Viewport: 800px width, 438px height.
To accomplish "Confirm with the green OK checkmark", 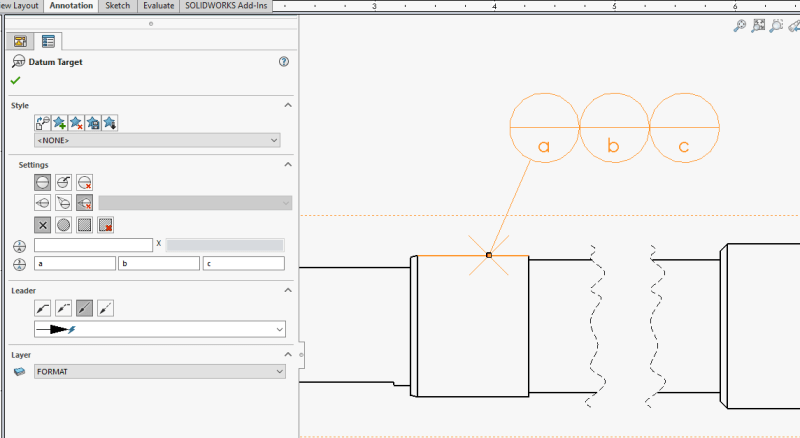I will (x=15, y=80).
